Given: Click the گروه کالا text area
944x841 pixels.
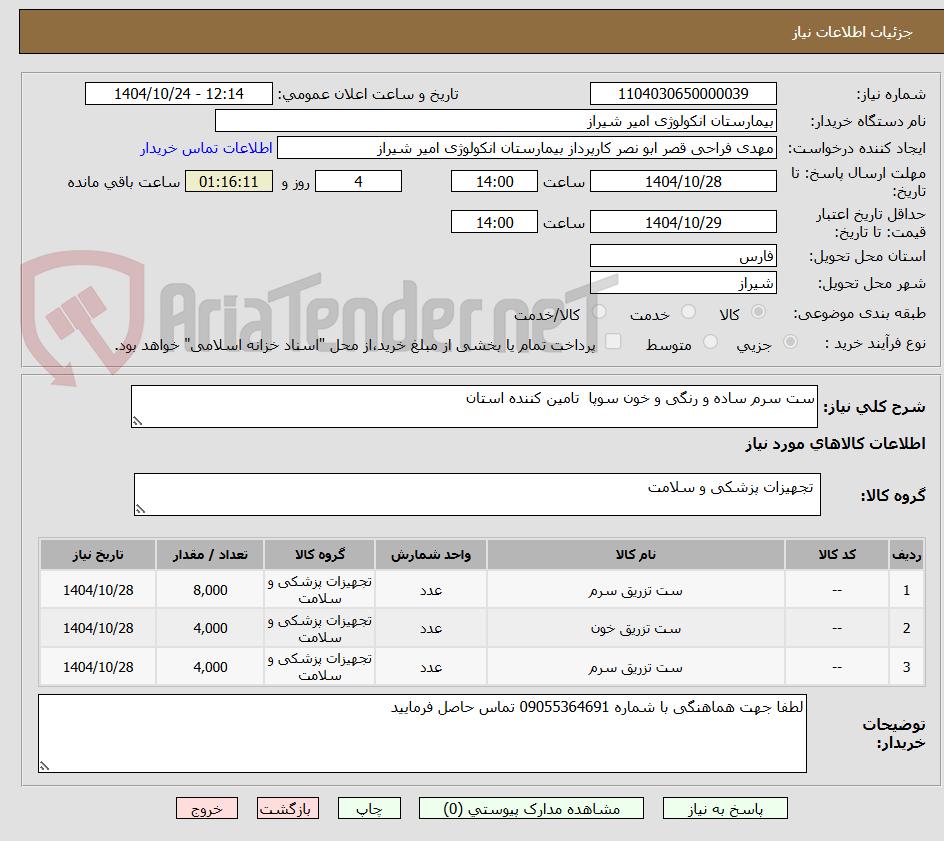Looking at the screenshot, I should point(477,494).
